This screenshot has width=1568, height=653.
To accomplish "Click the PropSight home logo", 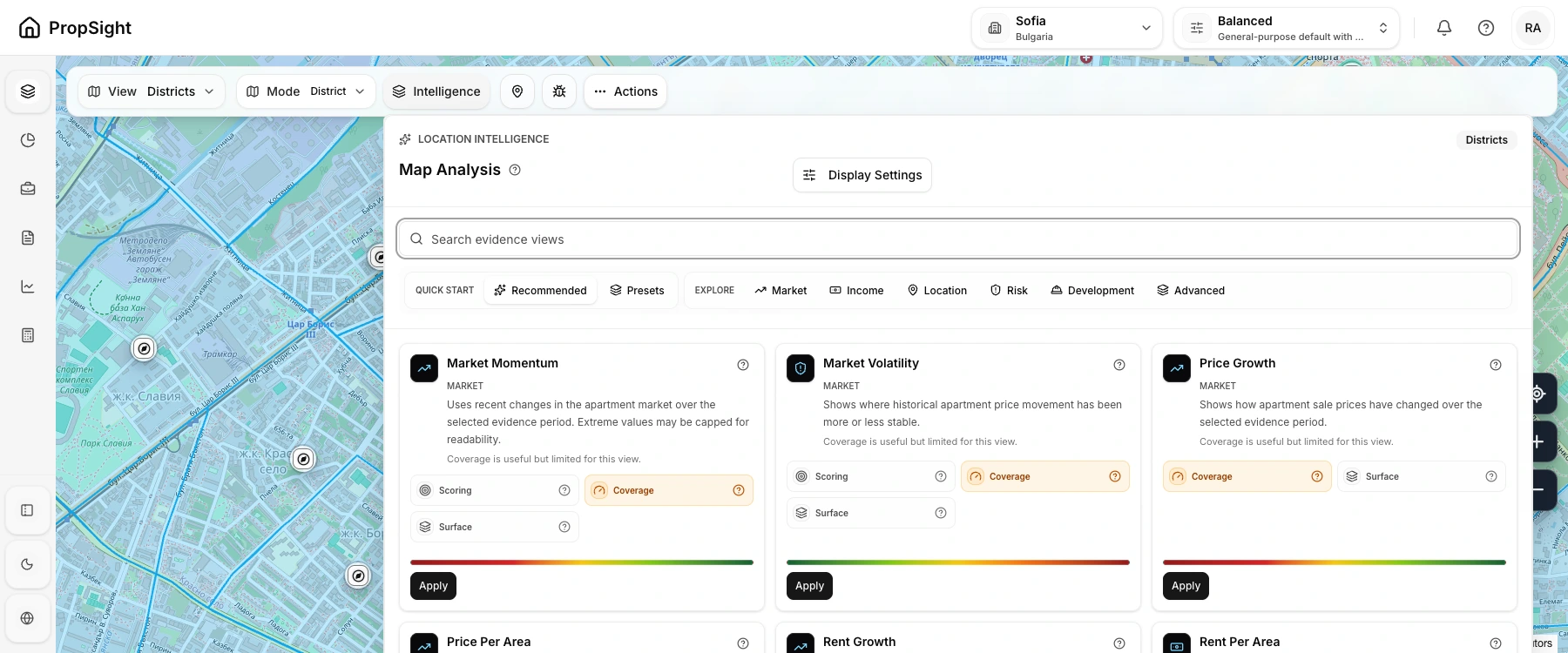I will 75,28.
